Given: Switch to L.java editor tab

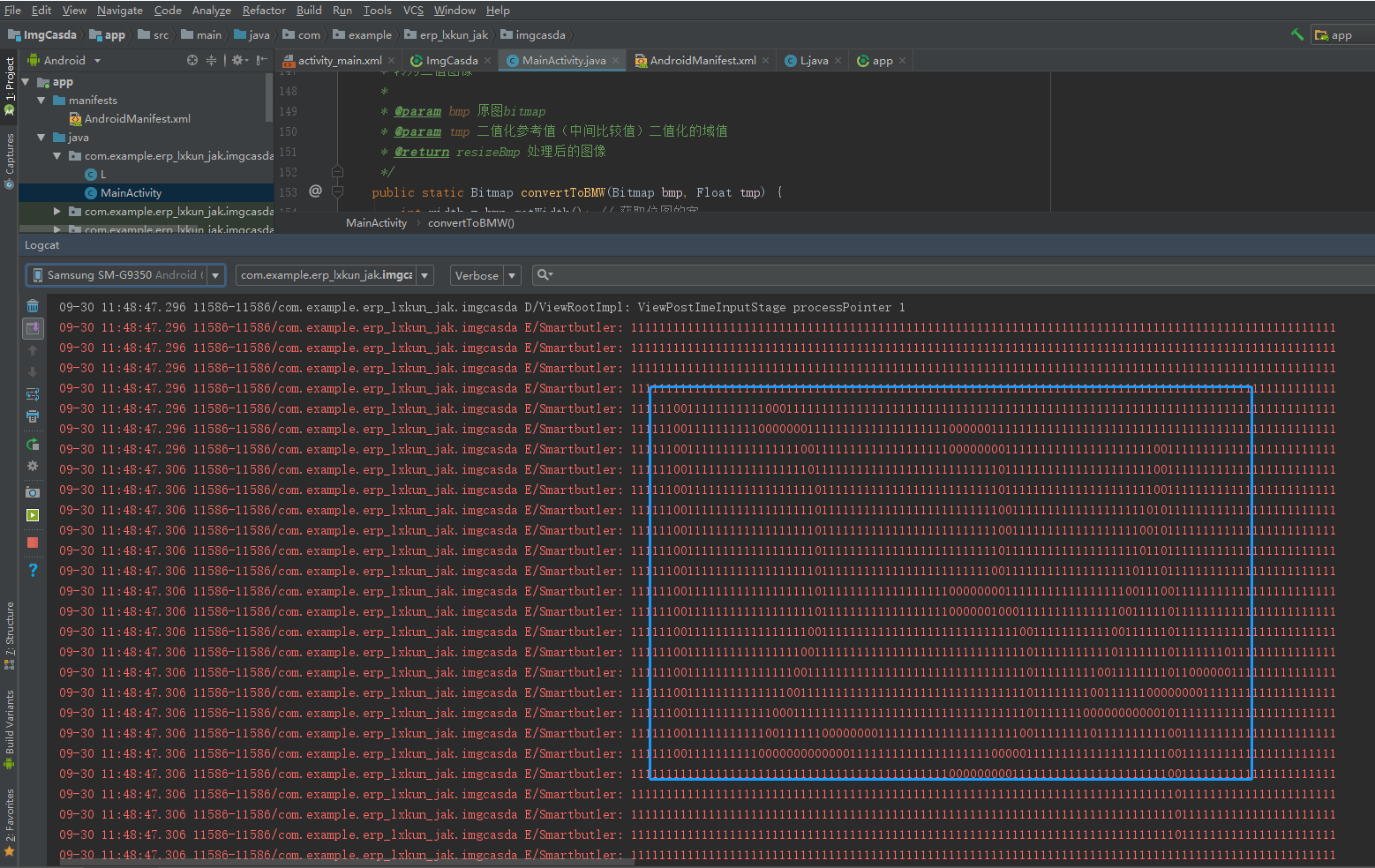Looking at the screenshot, I should (814, 60).
